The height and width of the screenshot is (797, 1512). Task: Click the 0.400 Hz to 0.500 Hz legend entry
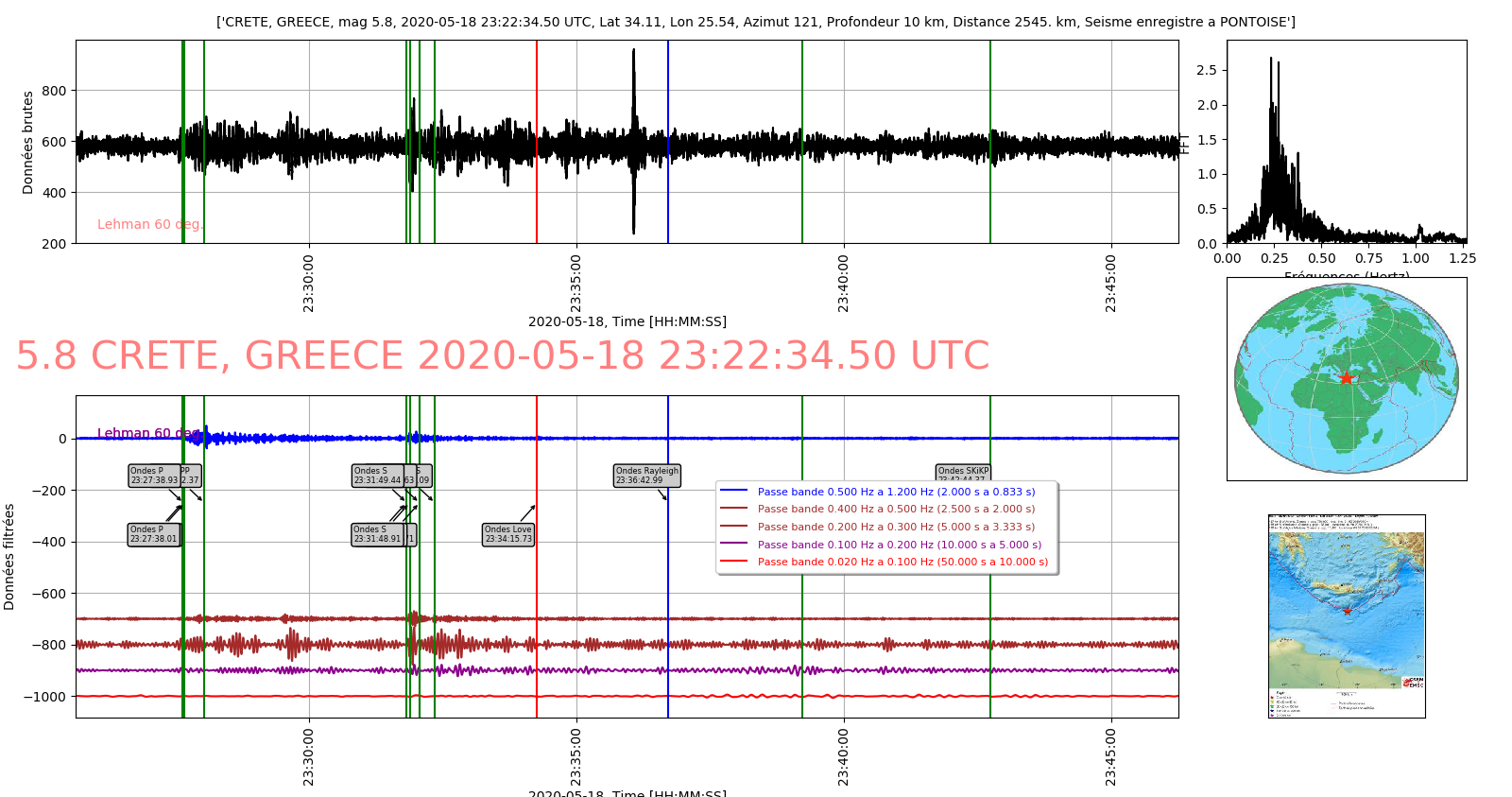895,509
